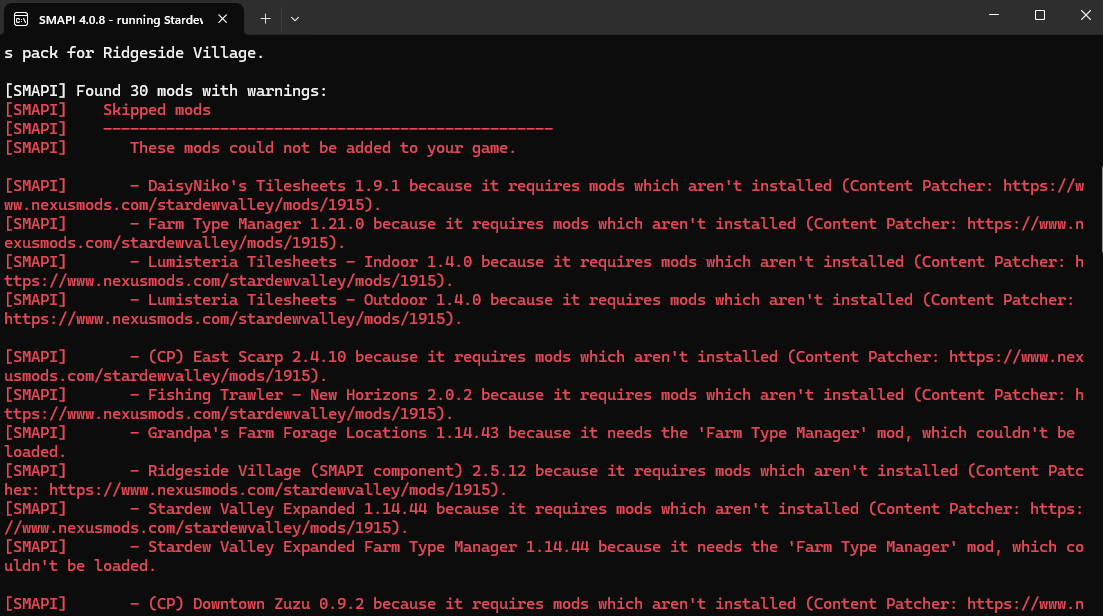Viewport: 1103px width, 616px height.
Task: Minimize the terminal window
Action: point(994,16)
